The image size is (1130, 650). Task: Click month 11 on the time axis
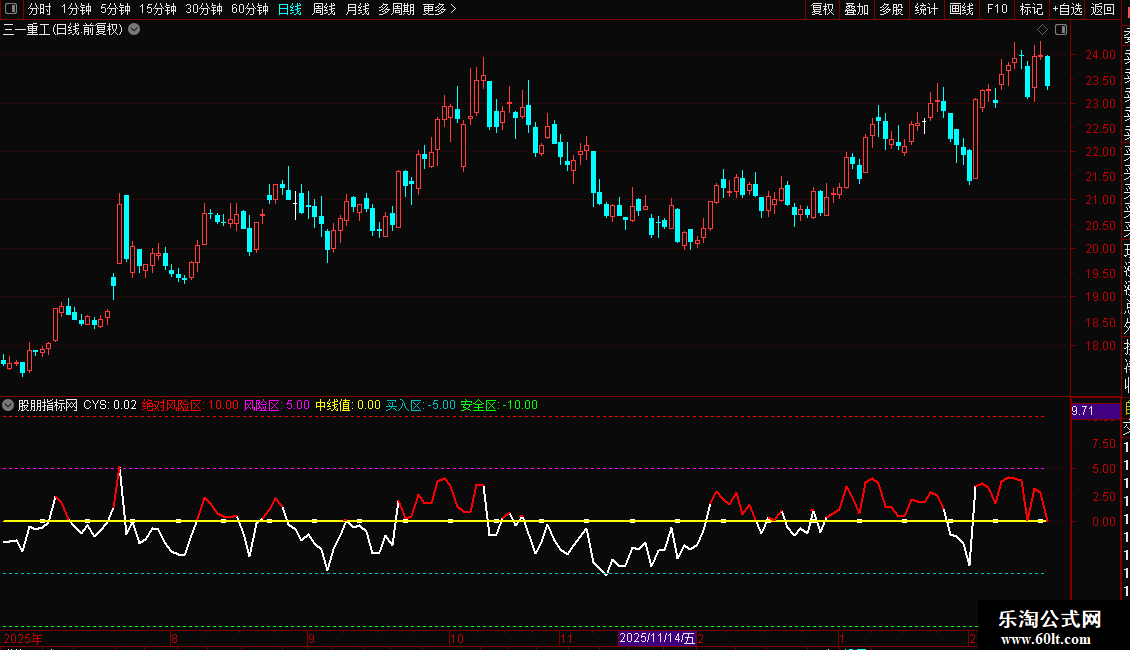(566, 638)
